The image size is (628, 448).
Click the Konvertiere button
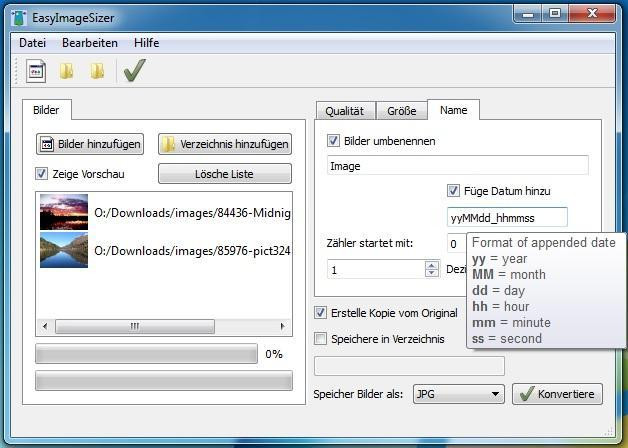(557, 394)
